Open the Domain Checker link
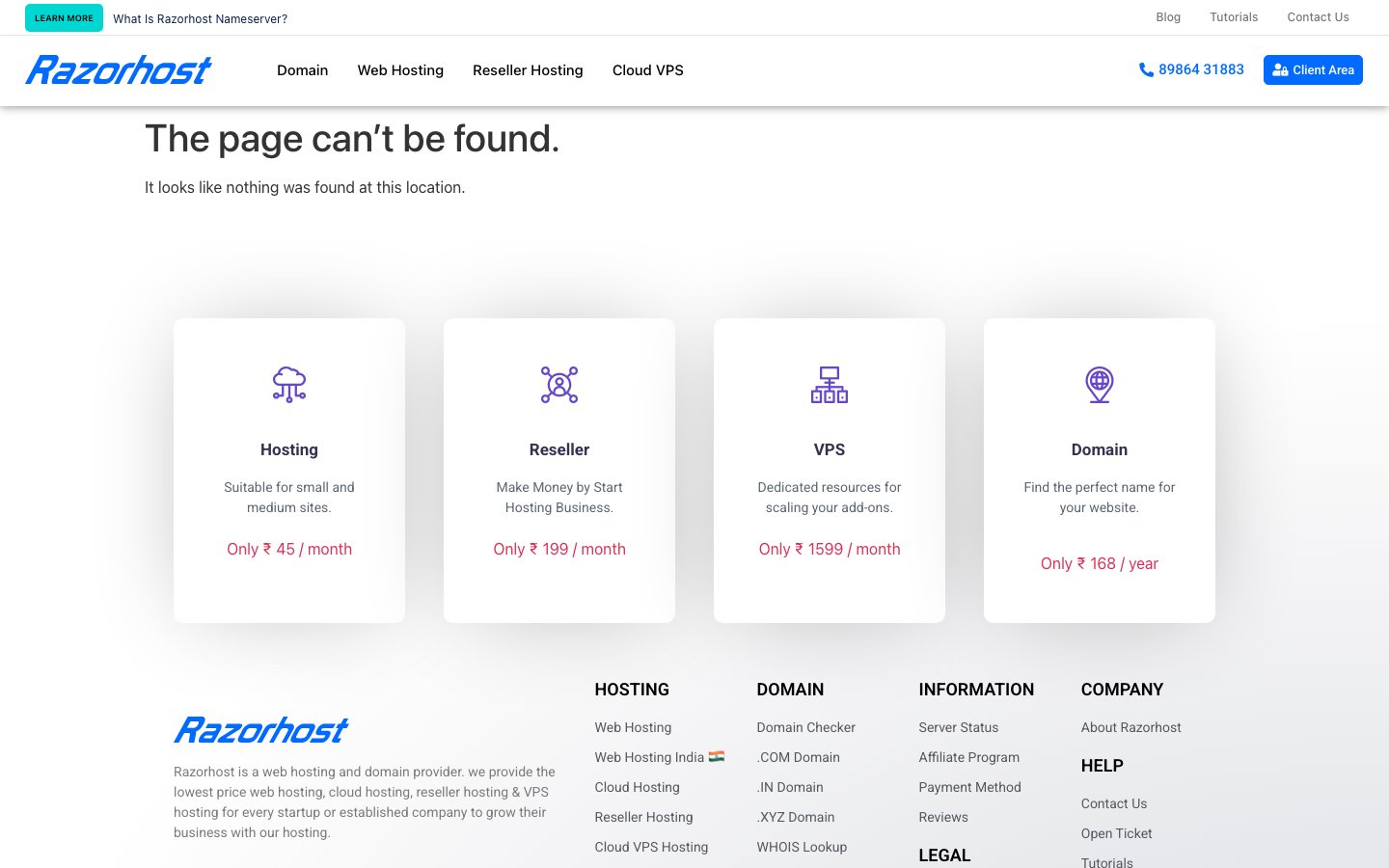This screenshot has width=1389, height=868. (805, 727)
